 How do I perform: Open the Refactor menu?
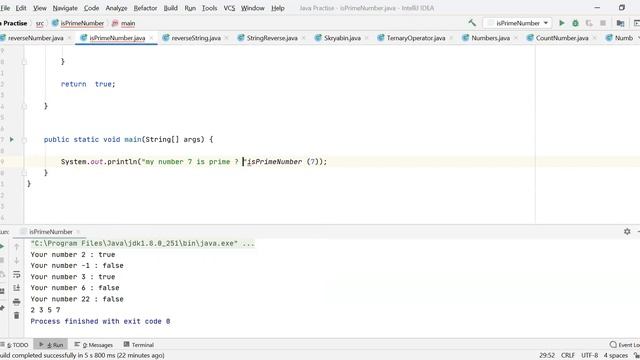145,8
